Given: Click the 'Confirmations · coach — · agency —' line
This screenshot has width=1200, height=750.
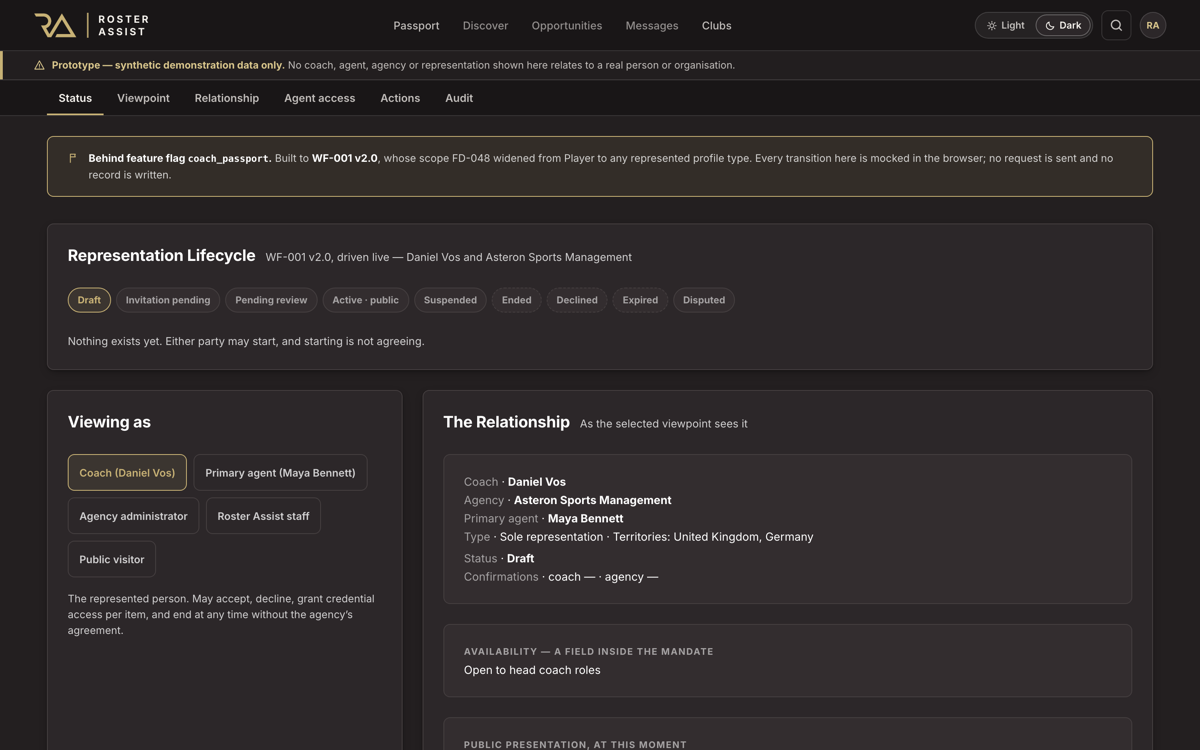Looking at the screenshot, I should (x=561, y=577).
